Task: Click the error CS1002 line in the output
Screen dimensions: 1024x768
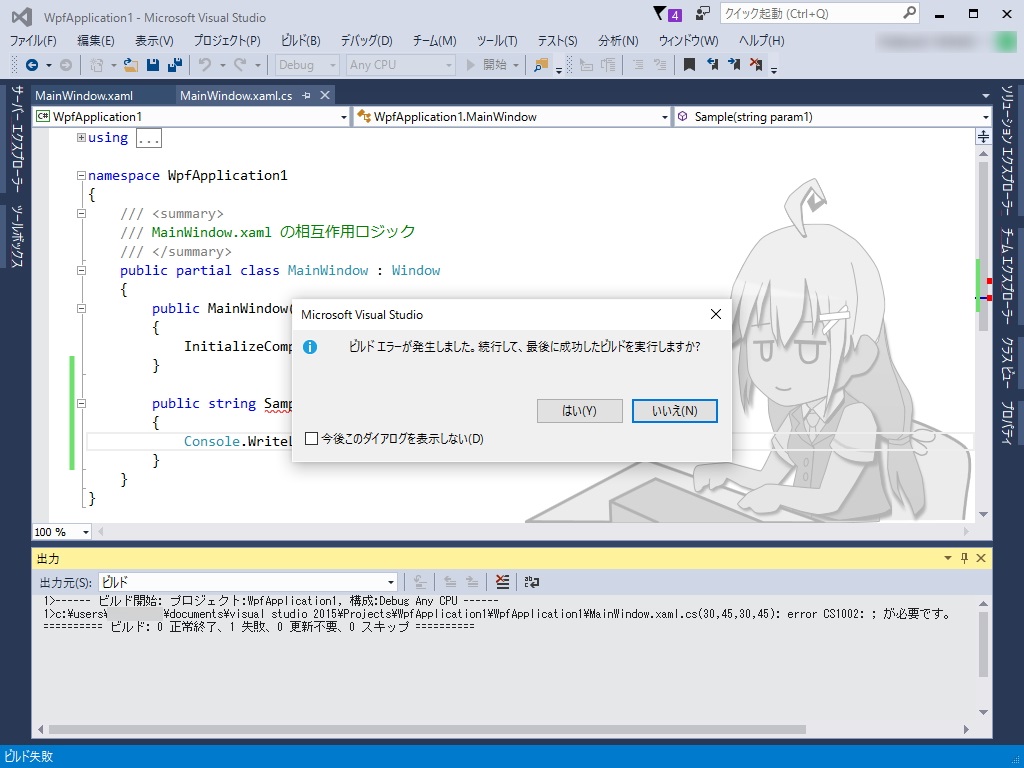Action: (x=497, y=613)
